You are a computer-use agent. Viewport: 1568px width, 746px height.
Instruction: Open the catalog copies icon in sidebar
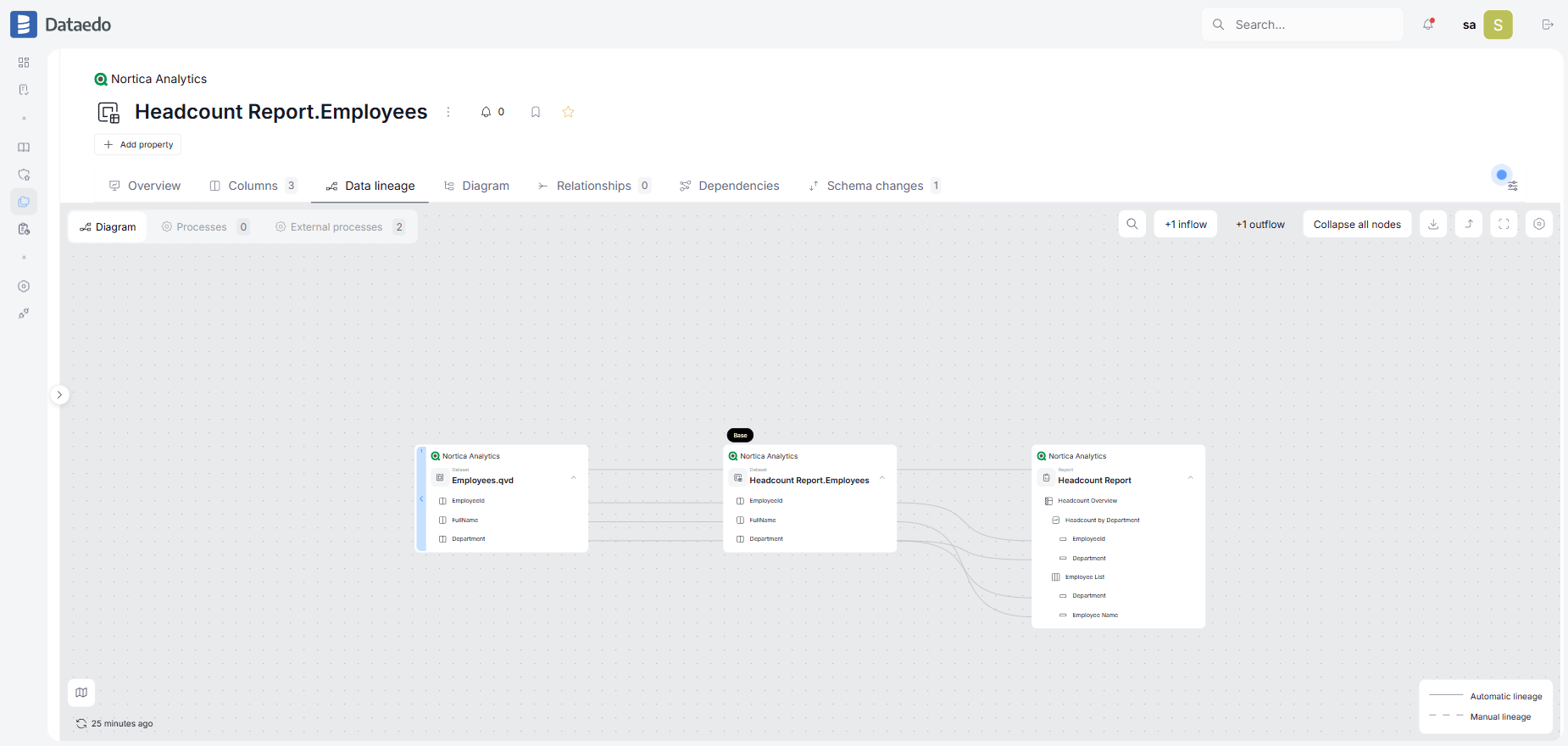(x=24, y=202)
